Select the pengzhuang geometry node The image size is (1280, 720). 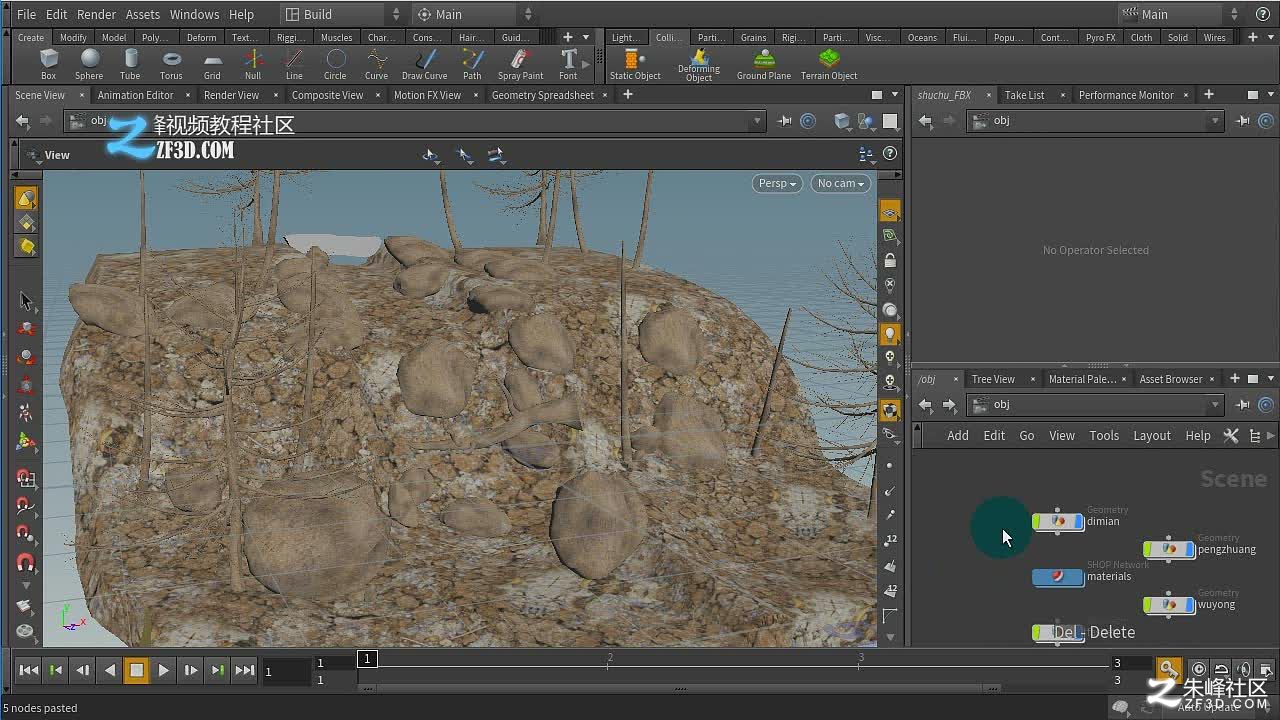(1170, 549)
